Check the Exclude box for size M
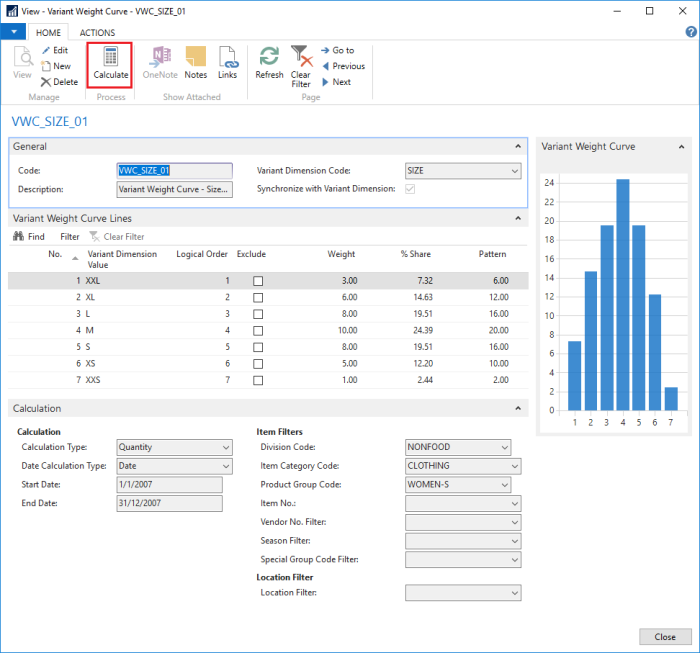Image resolution: width=700 pixels, height=653 pixels. click(x=258, y=331)
